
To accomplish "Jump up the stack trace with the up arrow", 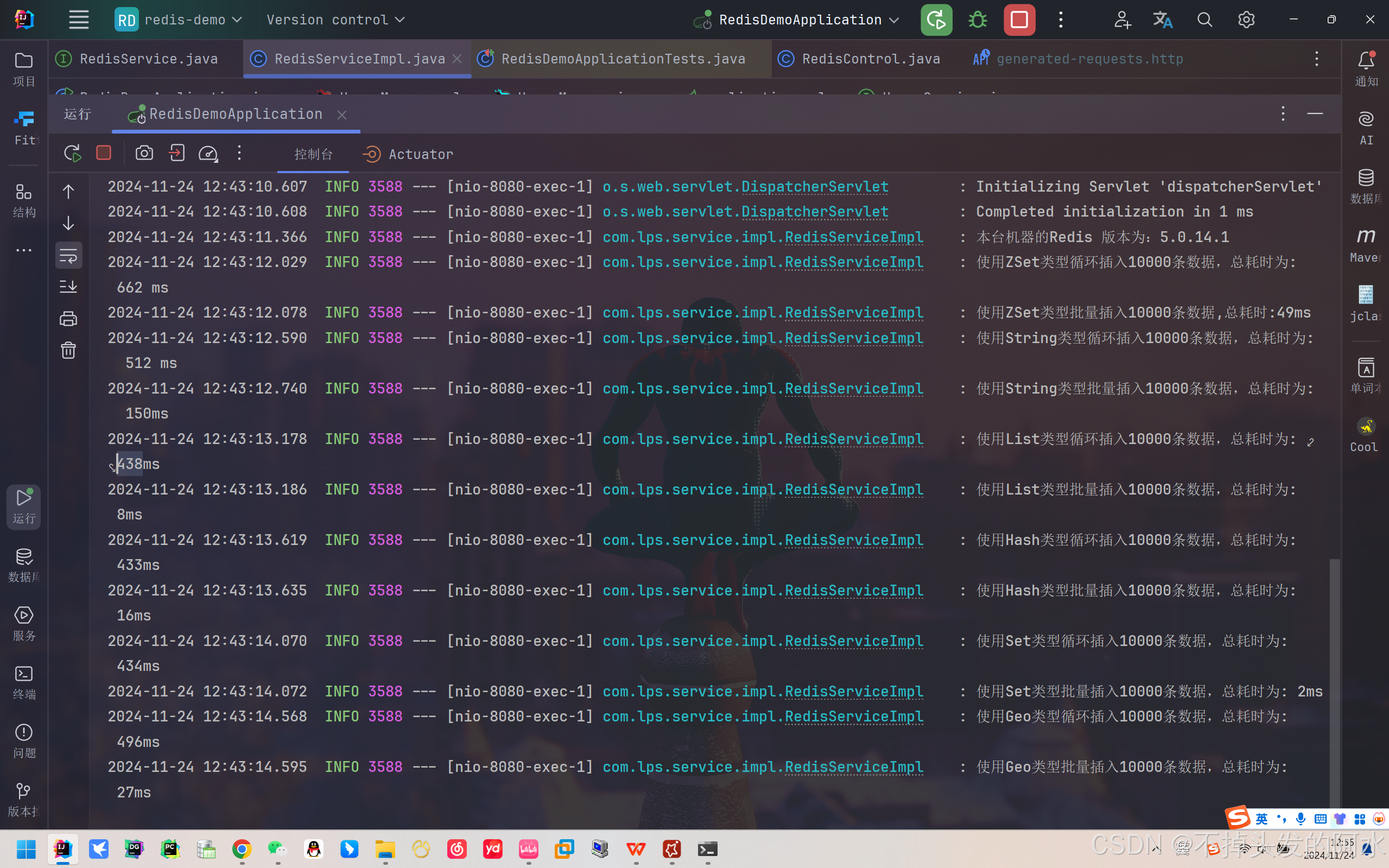I will [68, 191].
